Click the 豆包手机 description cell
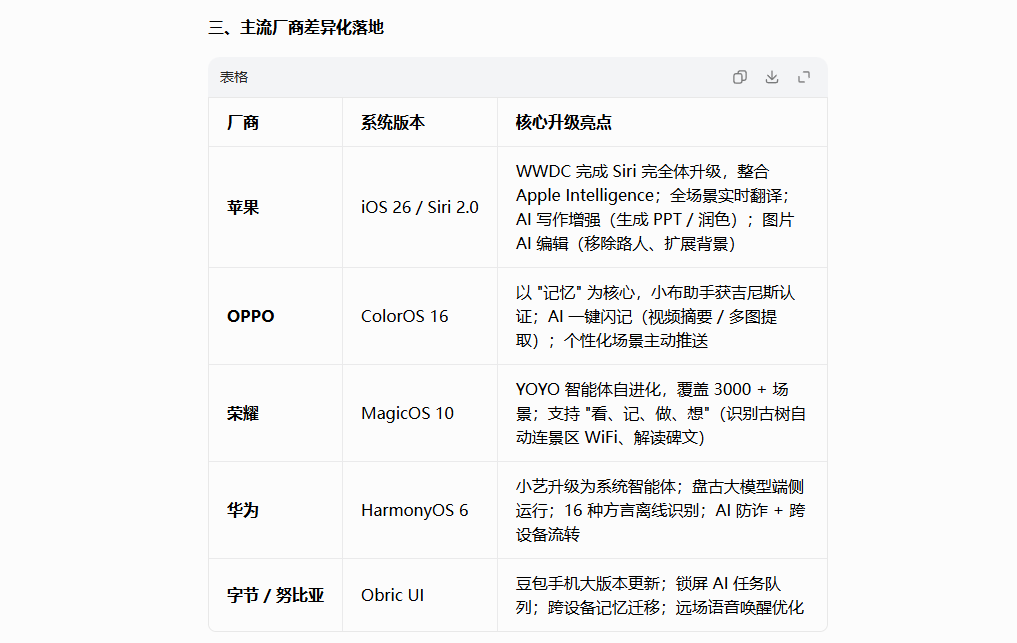The image size is (1017, 643). pos(662,595)
